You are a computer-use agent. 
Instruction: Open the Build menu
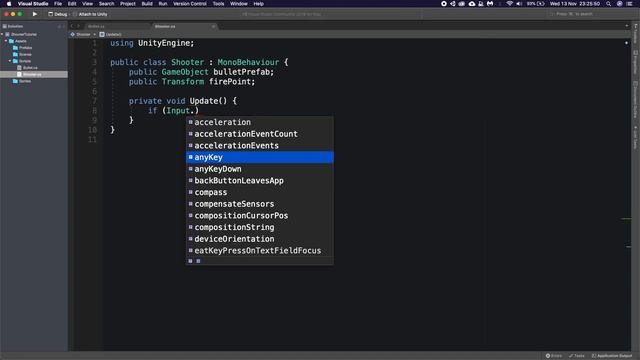pos(147,4)
